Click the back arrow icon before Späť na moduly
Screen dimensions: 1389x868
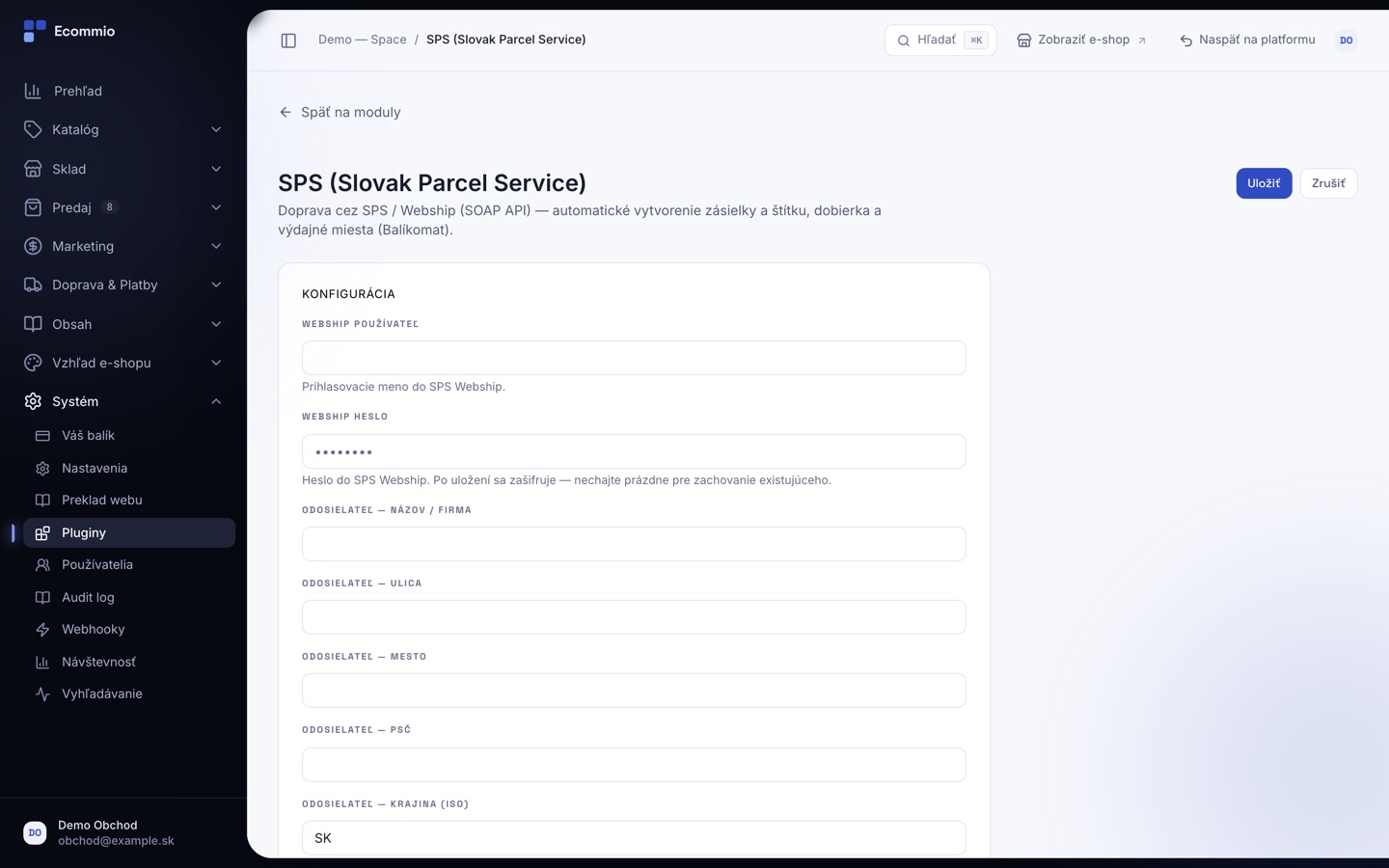[x=286, y=112]
